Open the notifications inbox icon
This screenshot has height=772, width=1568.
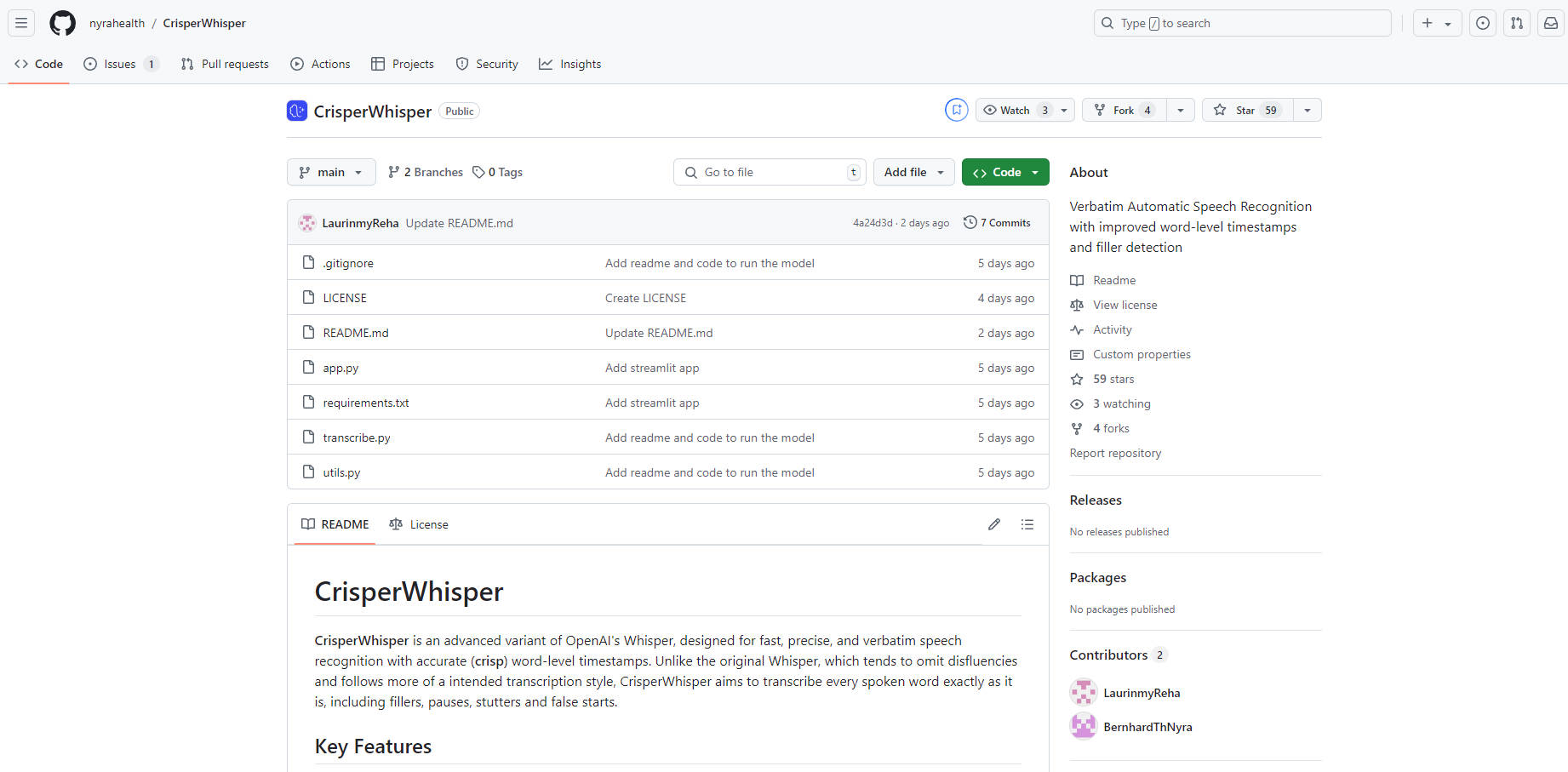coord(1550,23)
